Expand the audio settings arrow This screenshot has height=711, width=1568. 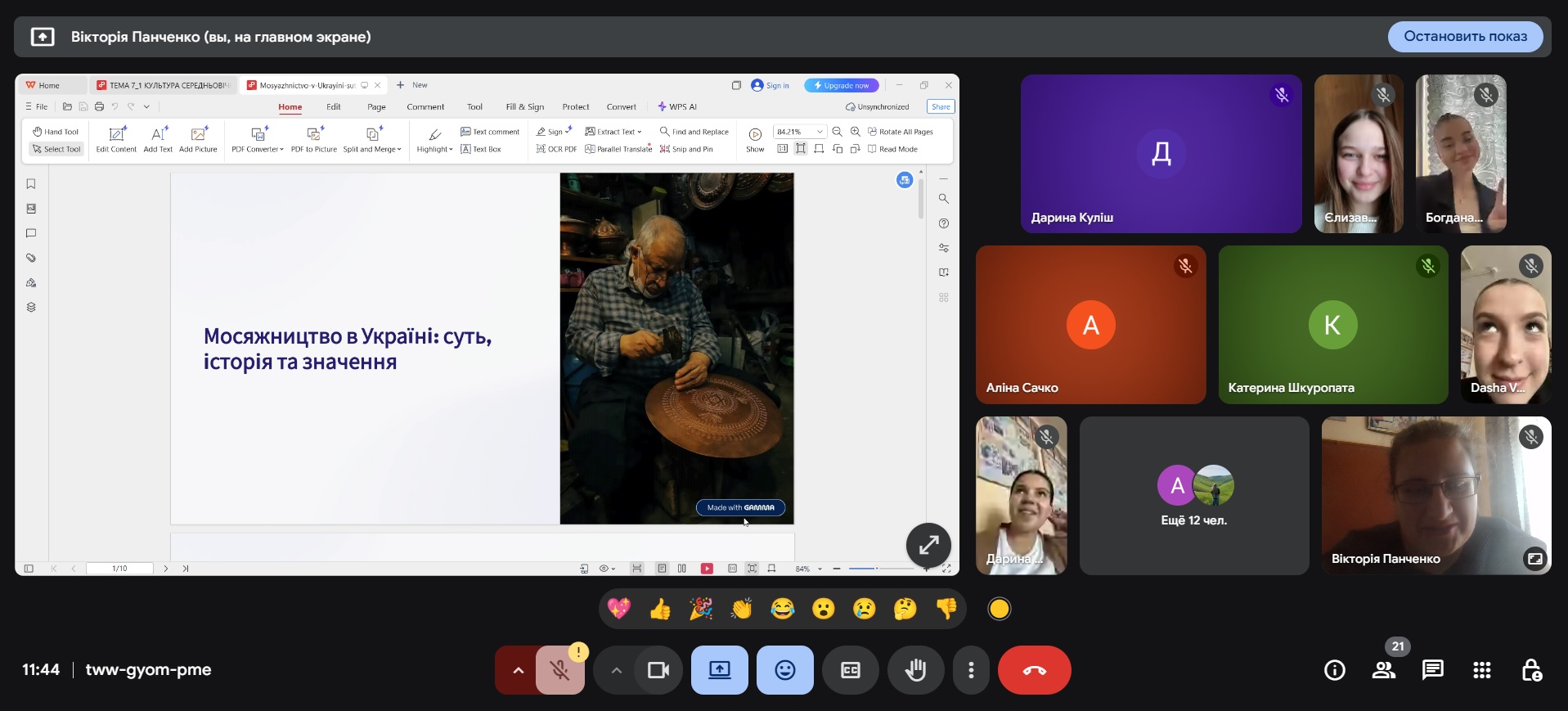(x=518, y=670)
